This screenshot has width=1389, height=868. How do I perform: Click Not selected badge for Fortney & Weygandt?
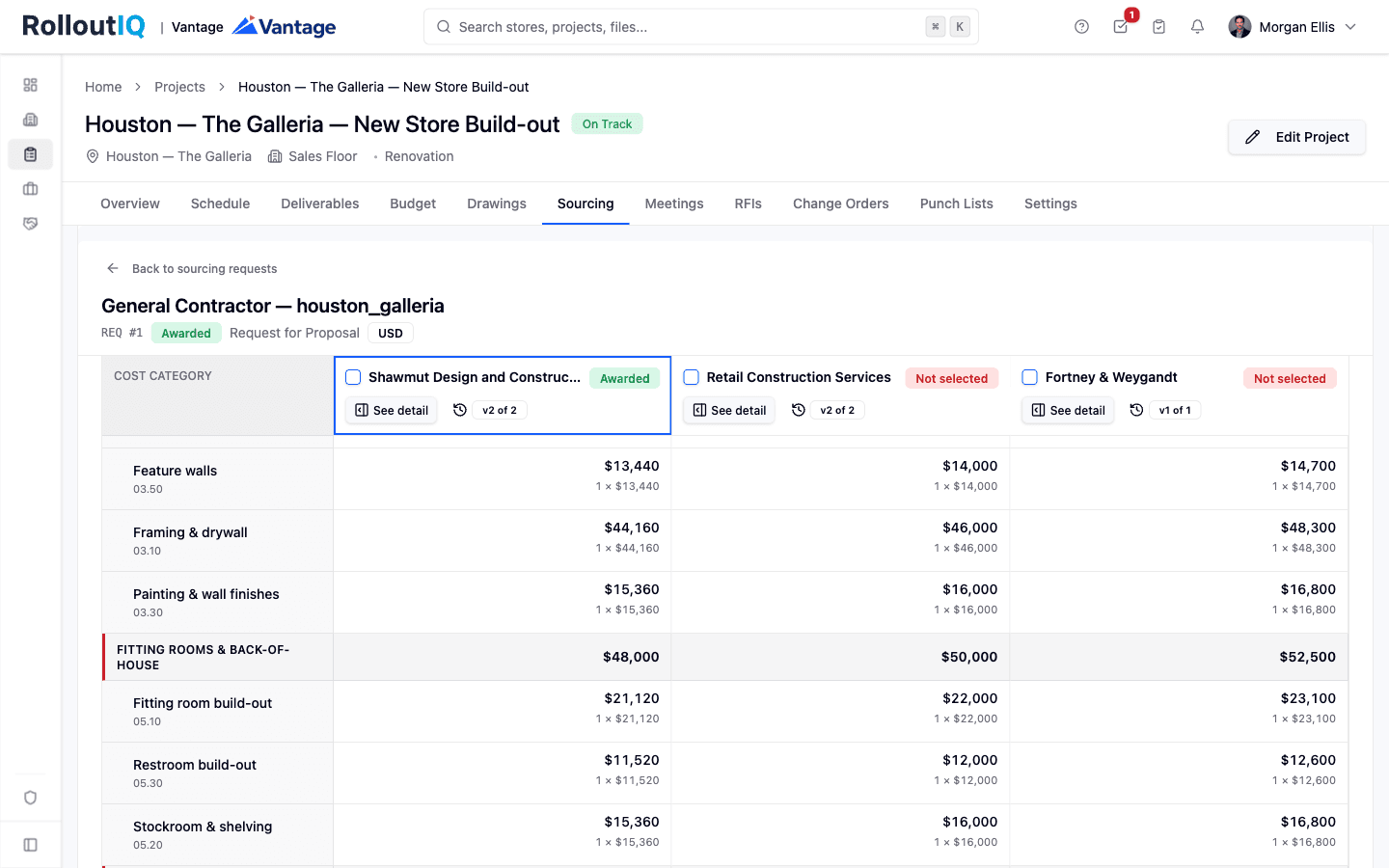[x=1290, y=378]
